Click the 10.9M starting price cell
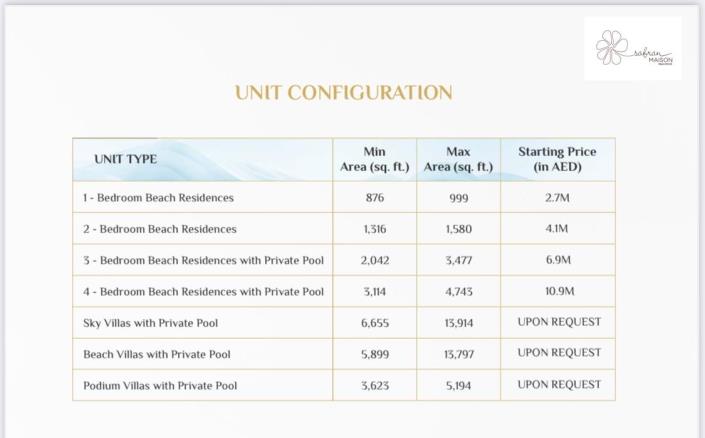705x438 pixels. click(x=557, y=292)
